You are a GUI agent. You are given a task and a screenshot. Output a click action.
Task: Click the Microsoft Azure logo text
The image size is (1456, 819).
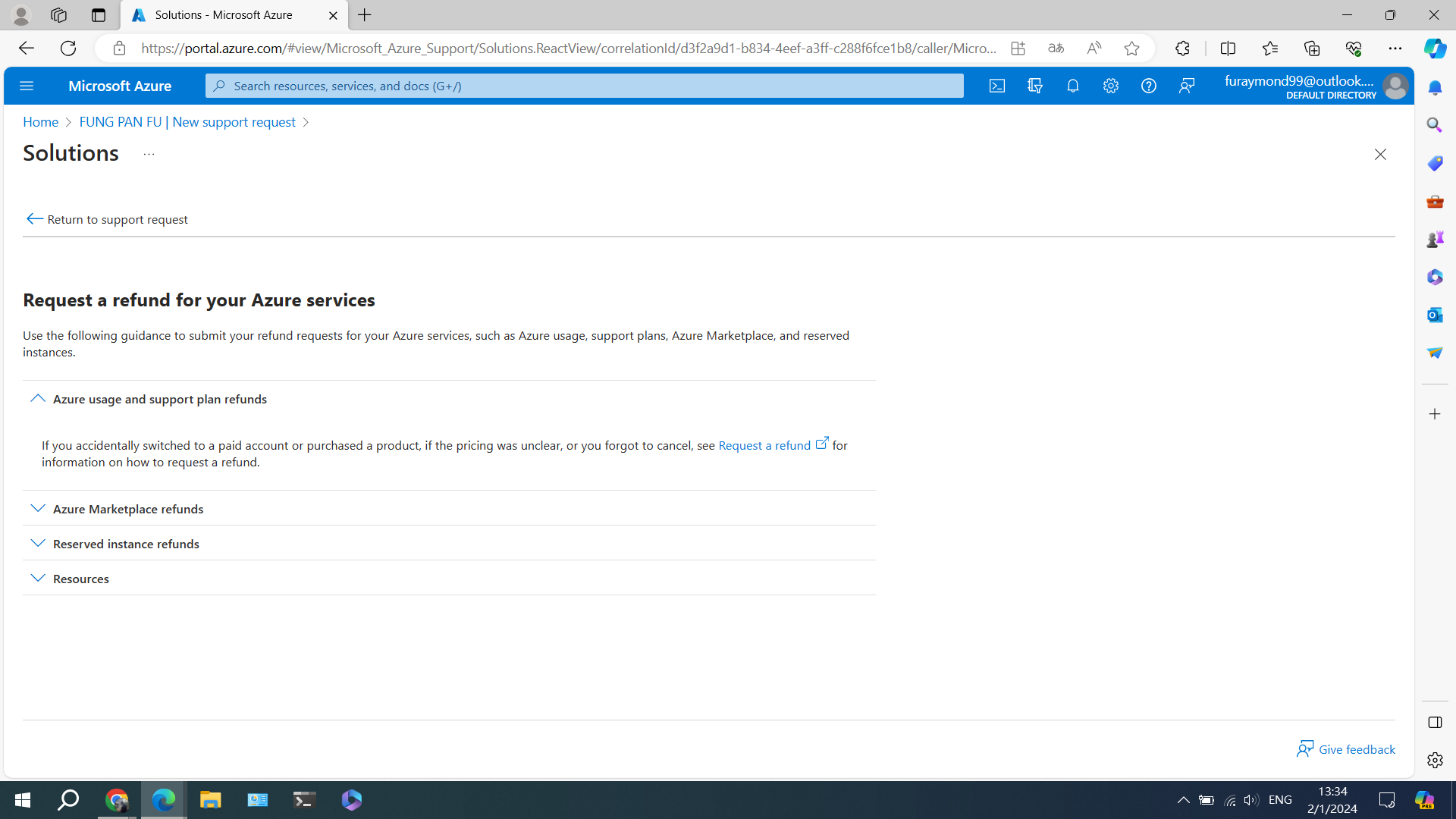(x=120, y=86)
